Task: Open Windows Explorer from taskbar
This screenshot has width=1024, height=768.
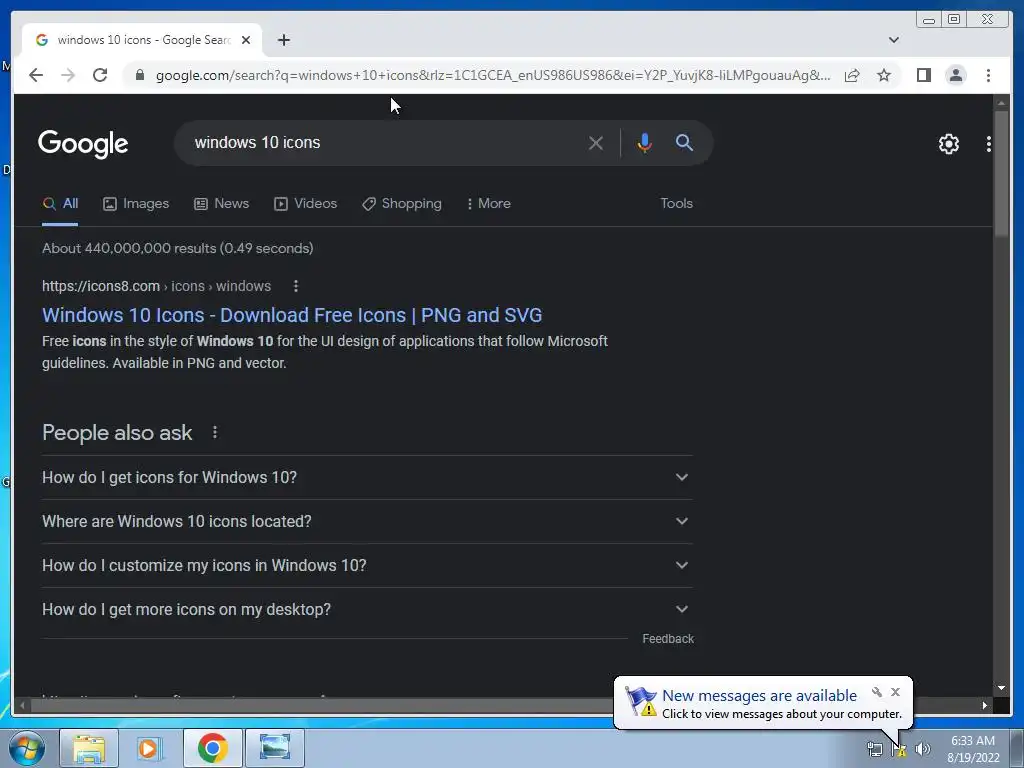Action: click(89, 748)
